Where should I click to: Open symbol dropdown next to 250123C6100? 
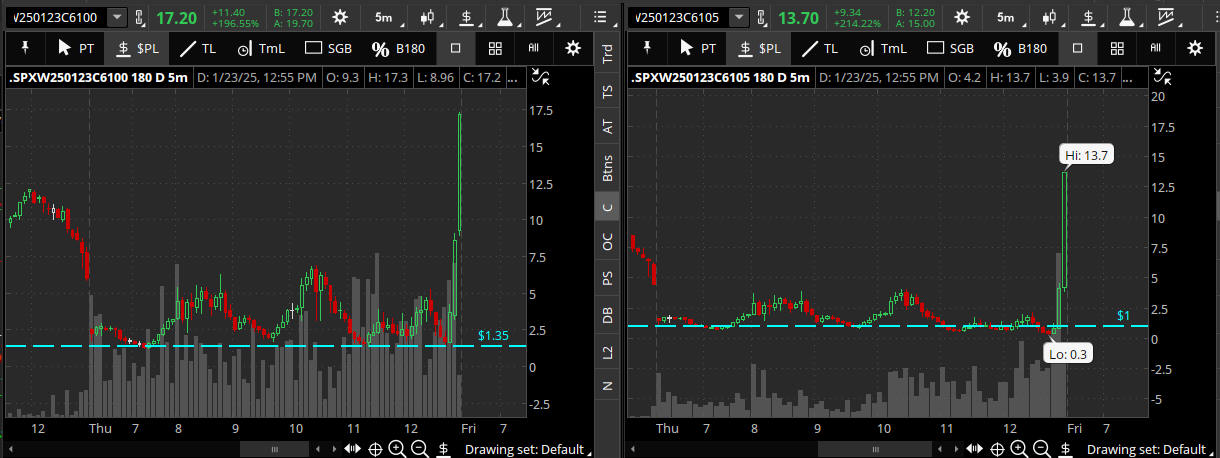[x=117, y=17]
